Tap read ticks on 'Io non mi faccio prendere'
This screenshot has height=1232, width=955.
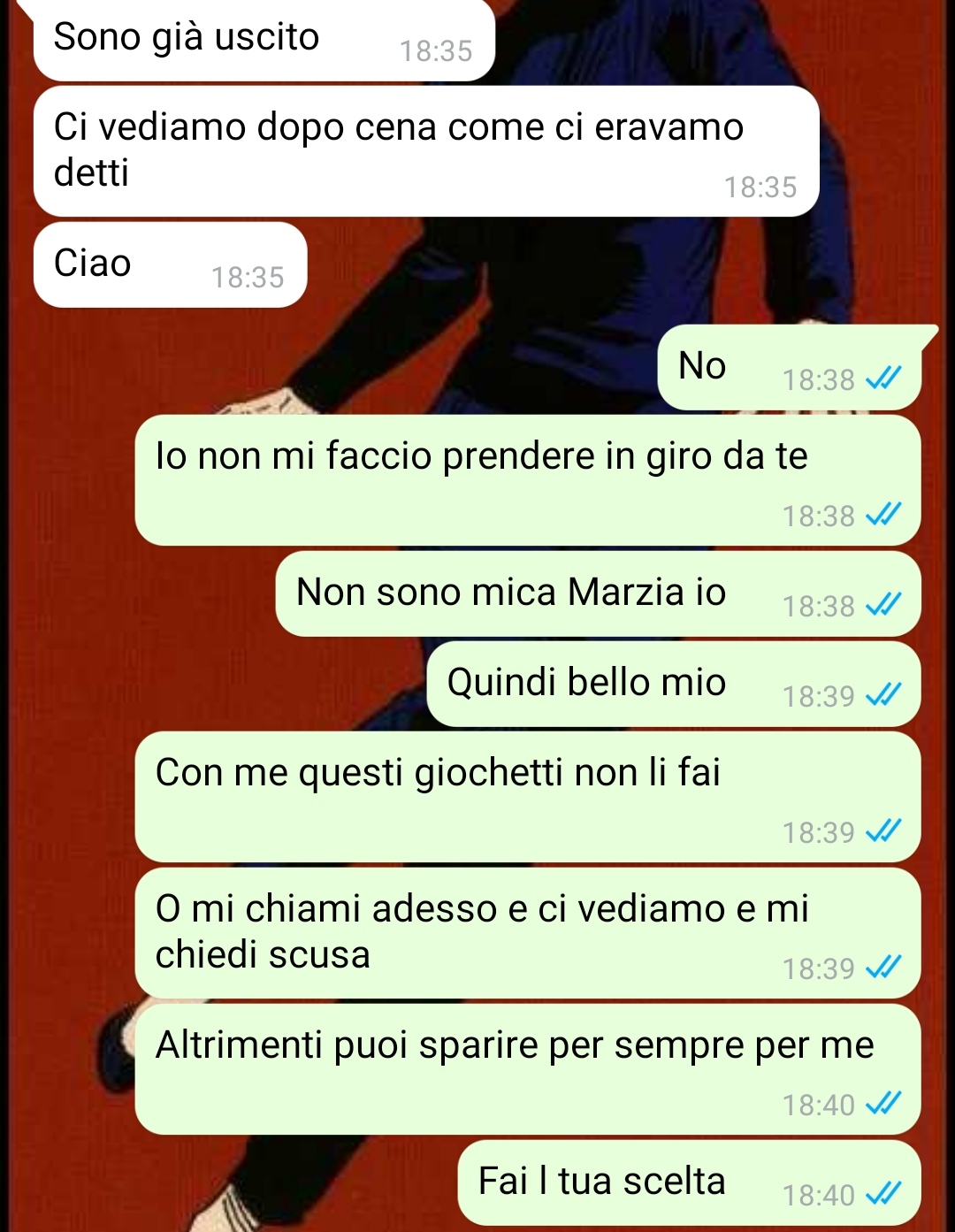click(x=882, y=515)
